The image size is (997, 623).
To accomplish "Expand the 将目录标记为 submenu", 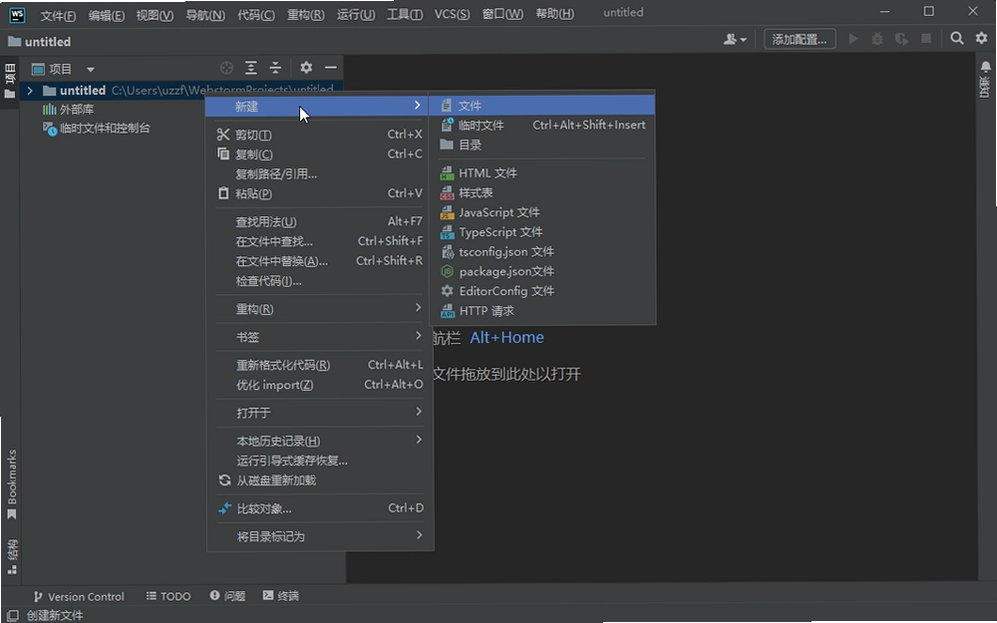I will click(x=319, y=537).
